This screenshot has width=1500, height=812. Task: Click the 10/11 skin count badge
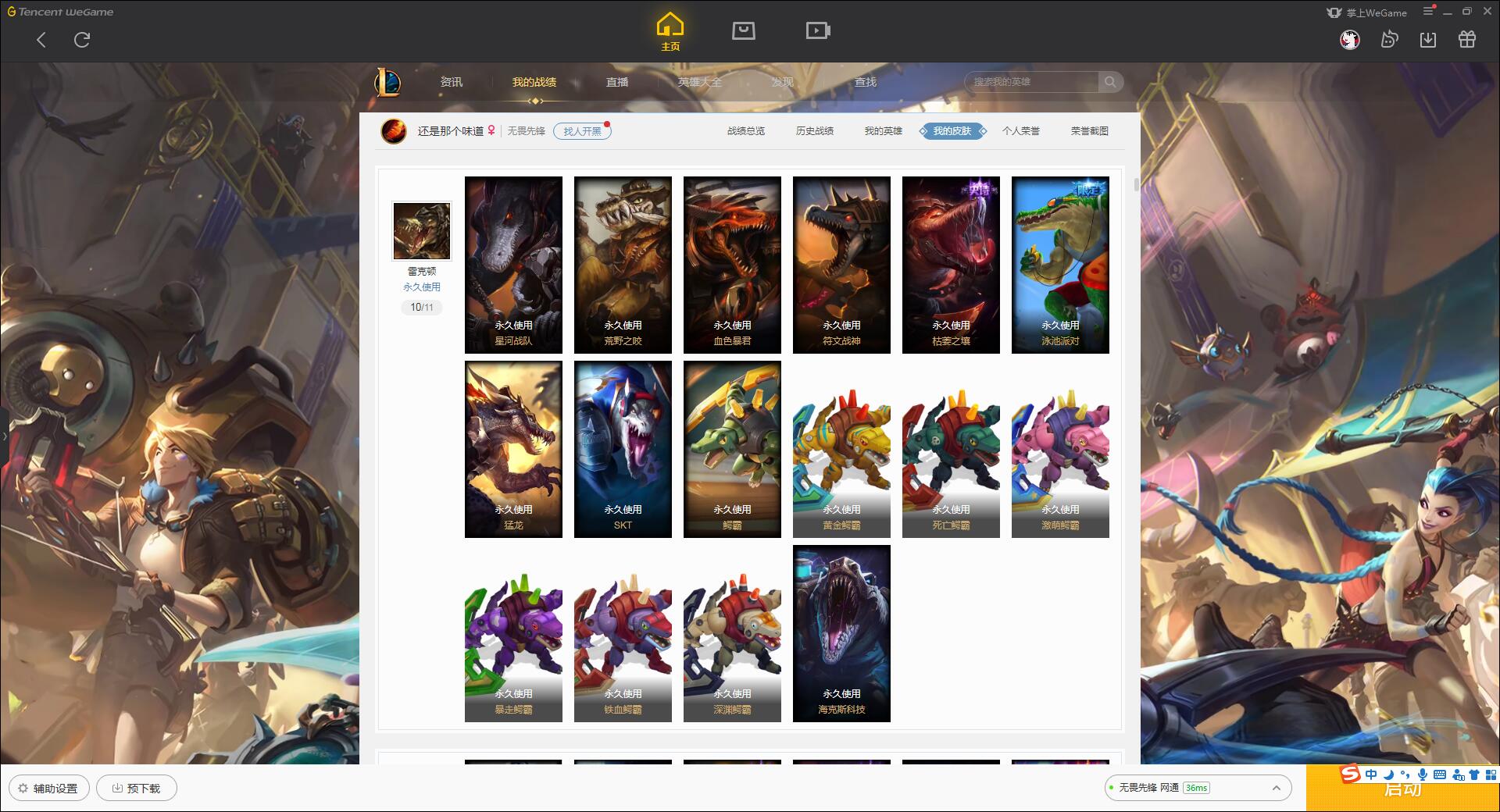422,308
